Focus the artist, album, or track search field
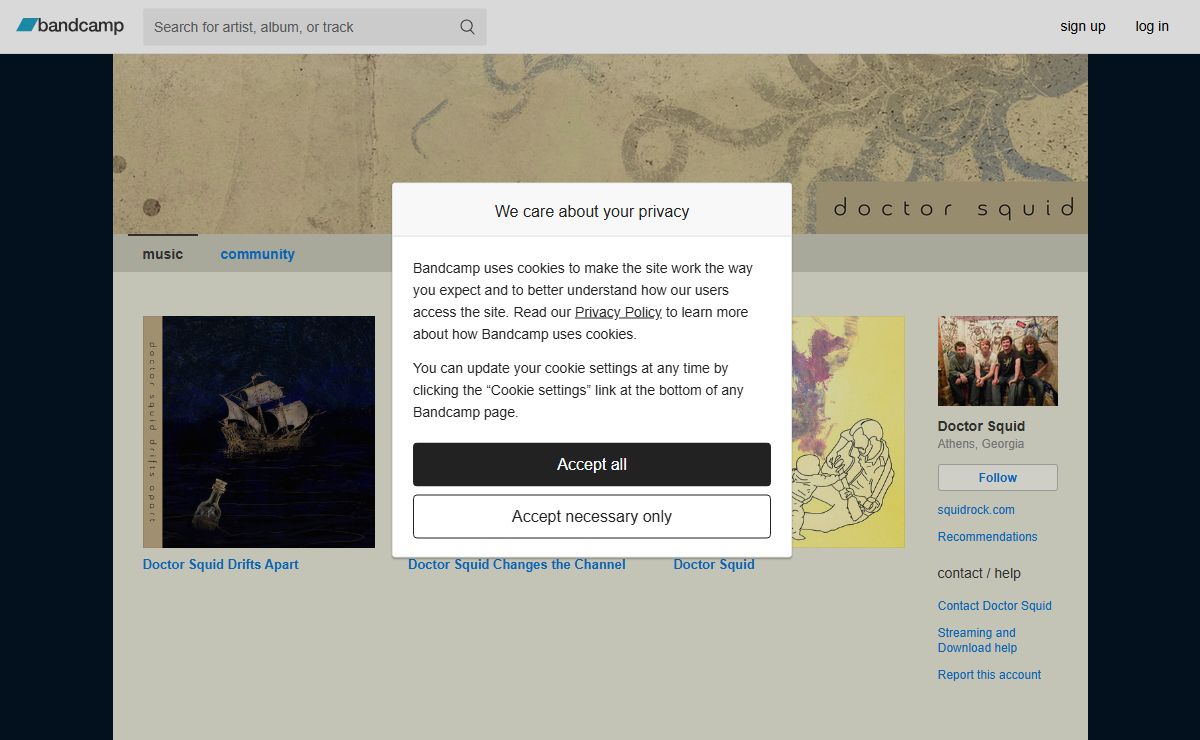Image resolution: width=1200 pixels, height=740 pixels. [314, 27]
